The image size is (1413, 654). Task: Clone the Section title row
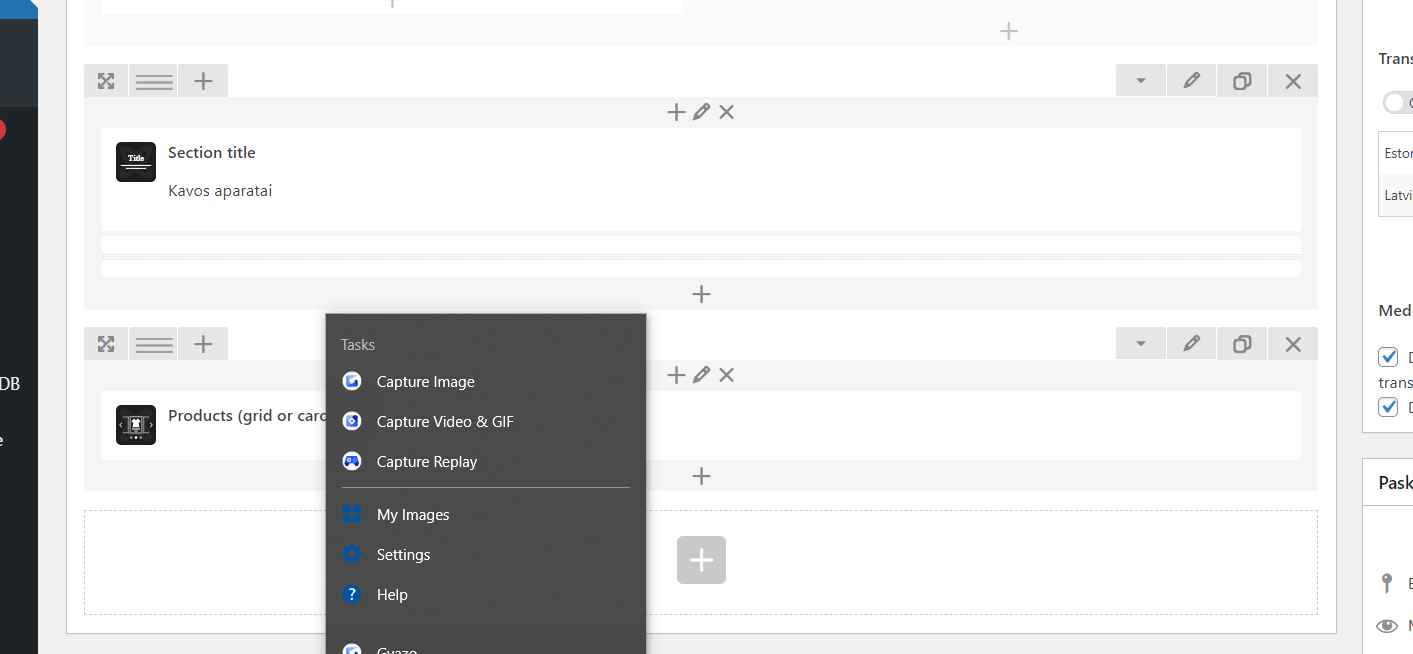(1242, 81)
